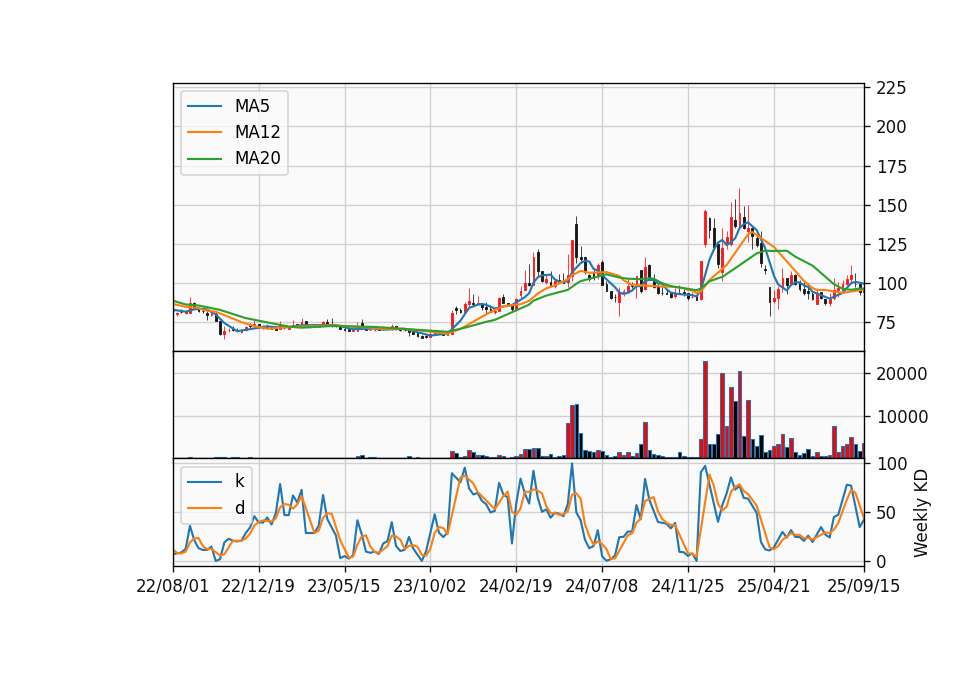Click the 23/05/15 date tick label
The height and width of the screenshot is (690, 960).
343,586
